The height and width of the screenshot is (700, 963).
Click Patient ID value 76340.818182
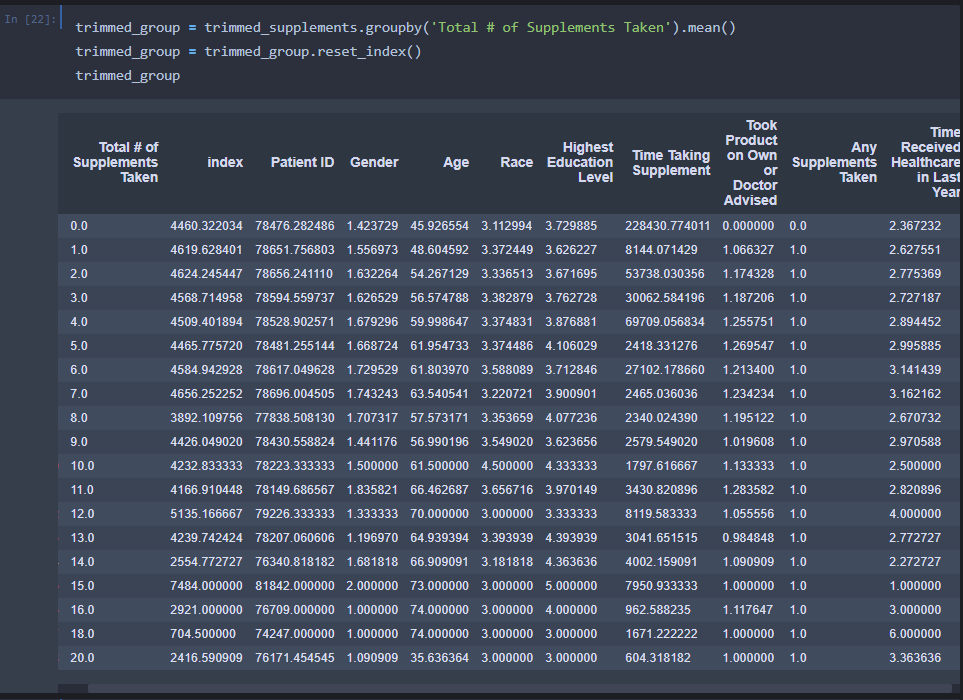(295, 562)
